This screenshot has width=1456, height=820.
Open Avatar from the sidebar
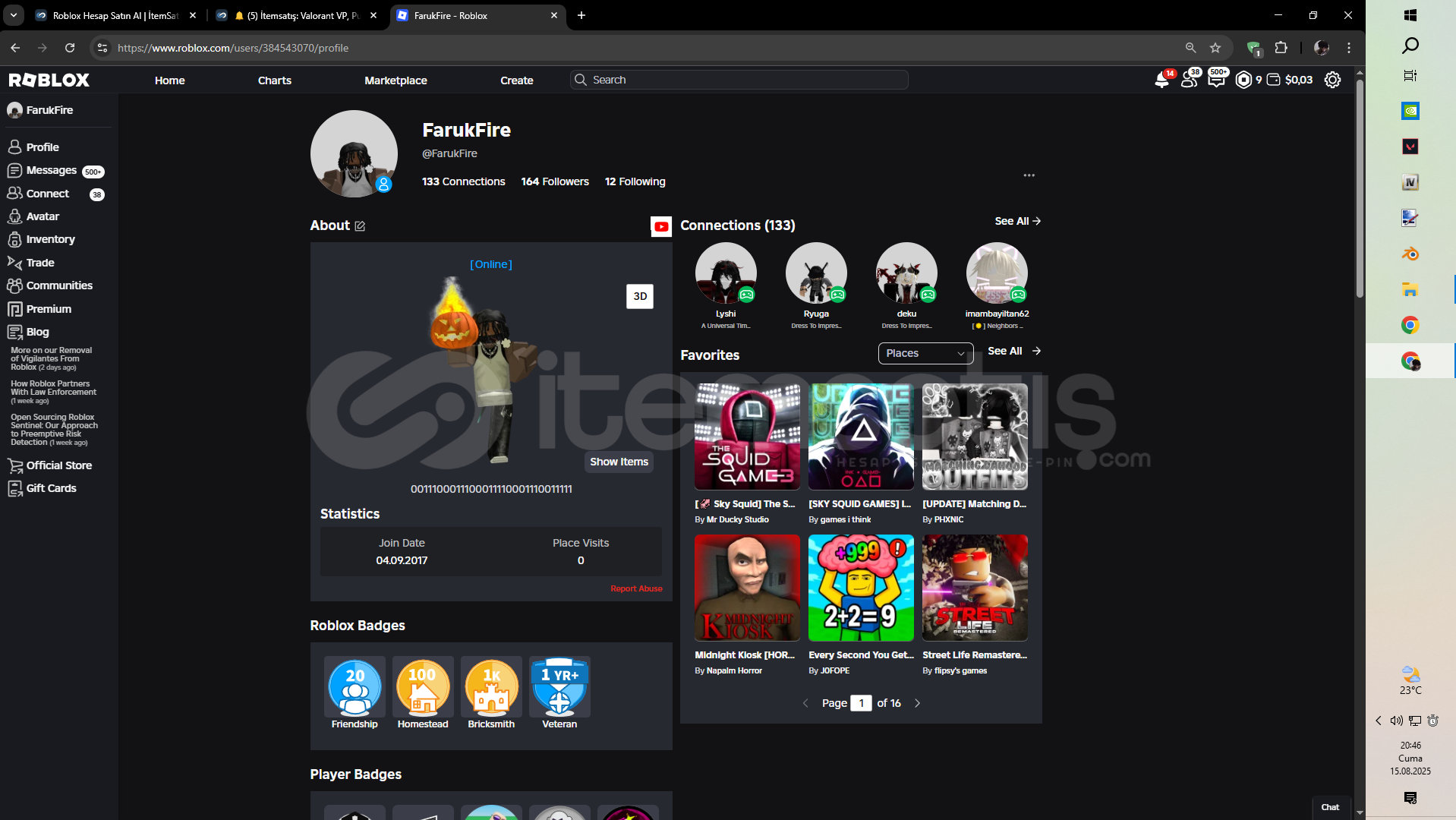pos(43,216)
